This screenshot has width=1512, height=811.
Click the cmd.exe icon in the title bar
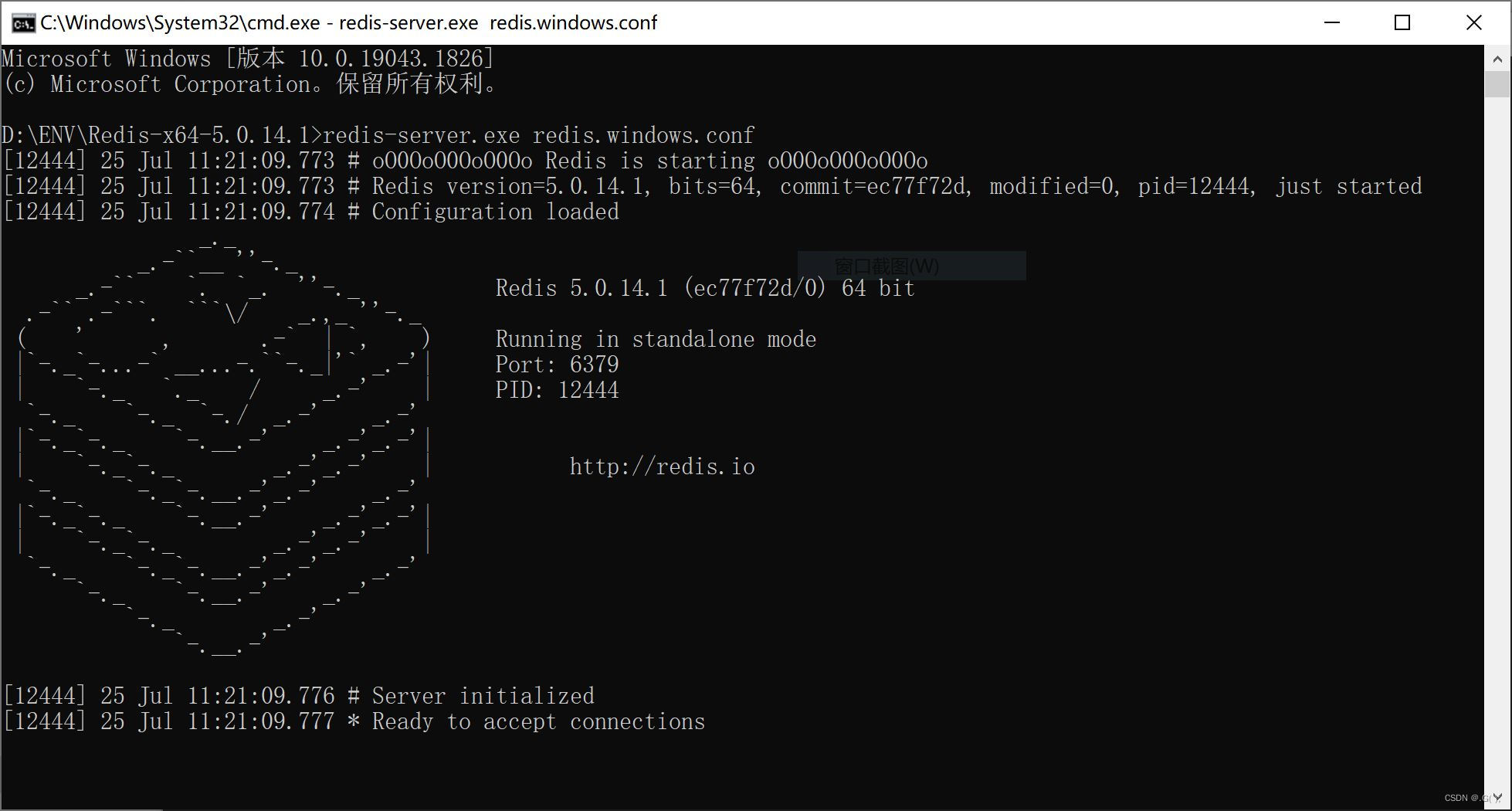(22, 22)
